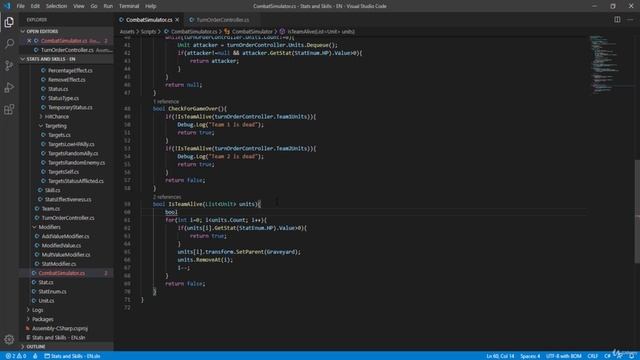
Task: Open StatModifier.cs file
Action: 59,264
